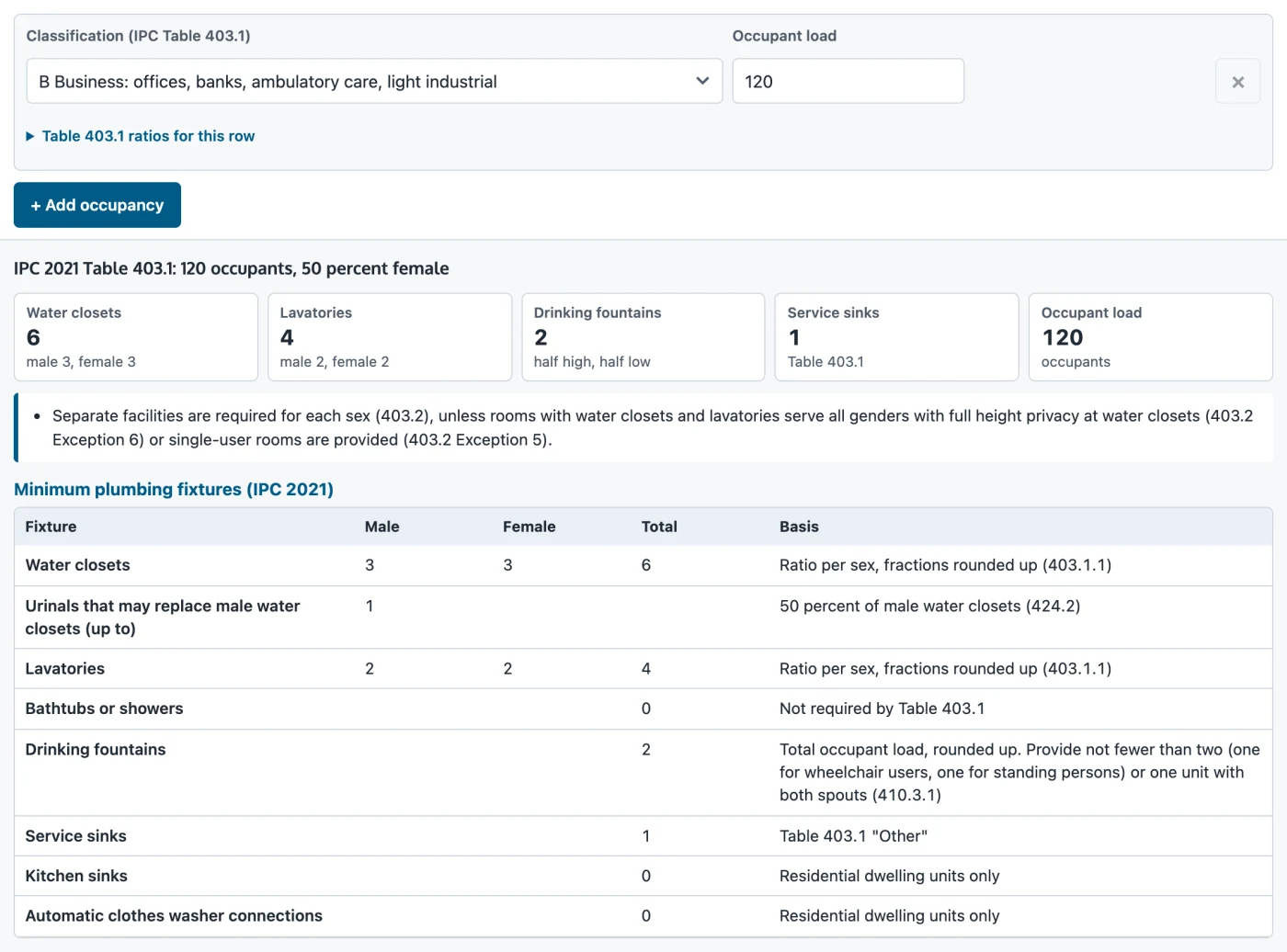Select the Lavatories table row label

(64, 669)
